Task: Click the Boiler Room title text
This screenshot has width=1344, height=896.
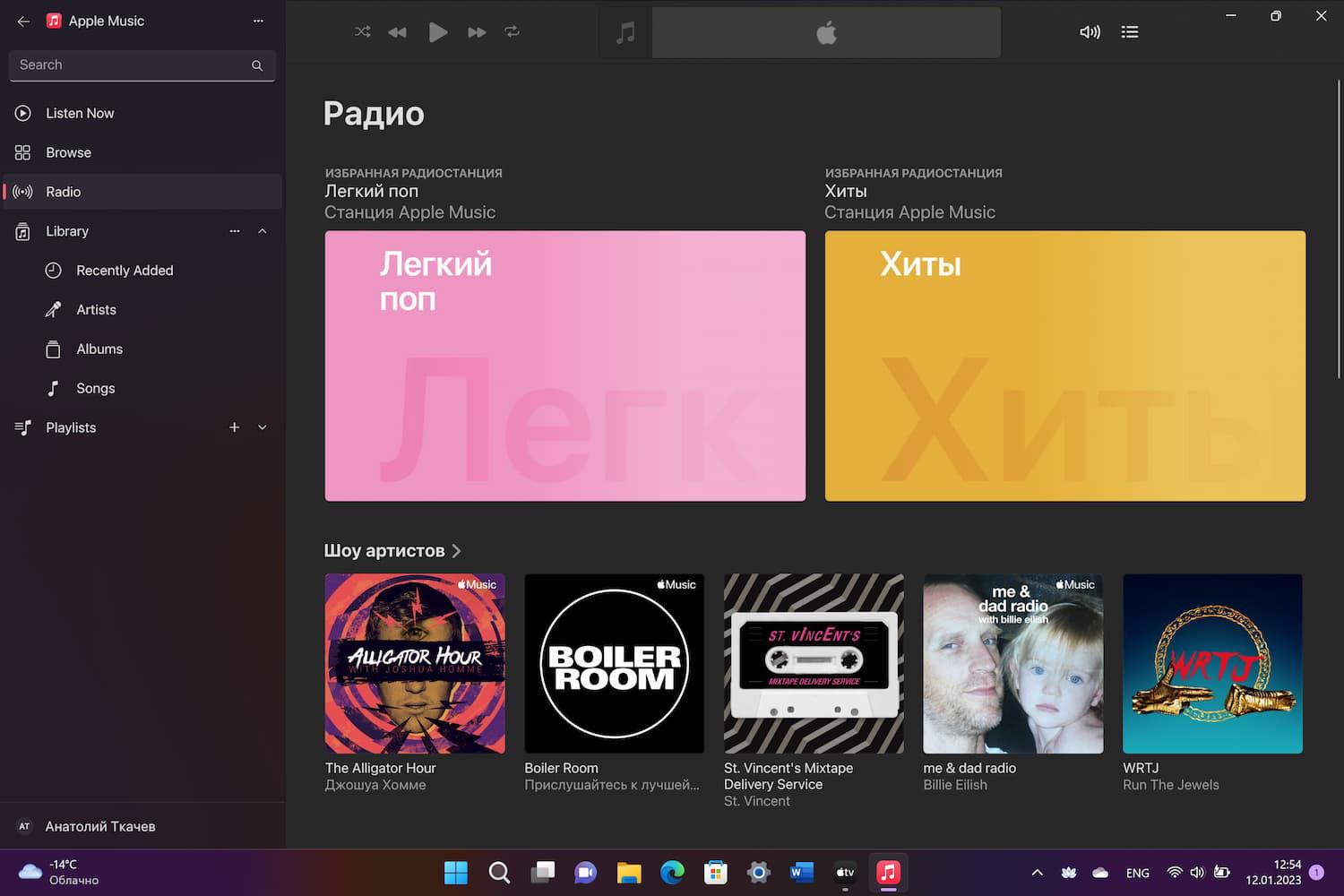Action: pyautogui.click(x=561, y=768)
